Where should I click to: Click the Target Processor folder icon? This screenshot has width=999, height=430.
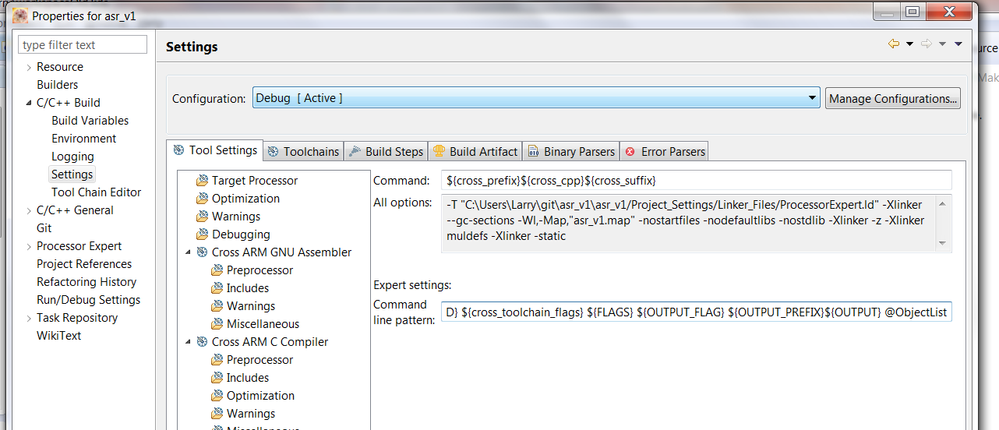(202, 180)
